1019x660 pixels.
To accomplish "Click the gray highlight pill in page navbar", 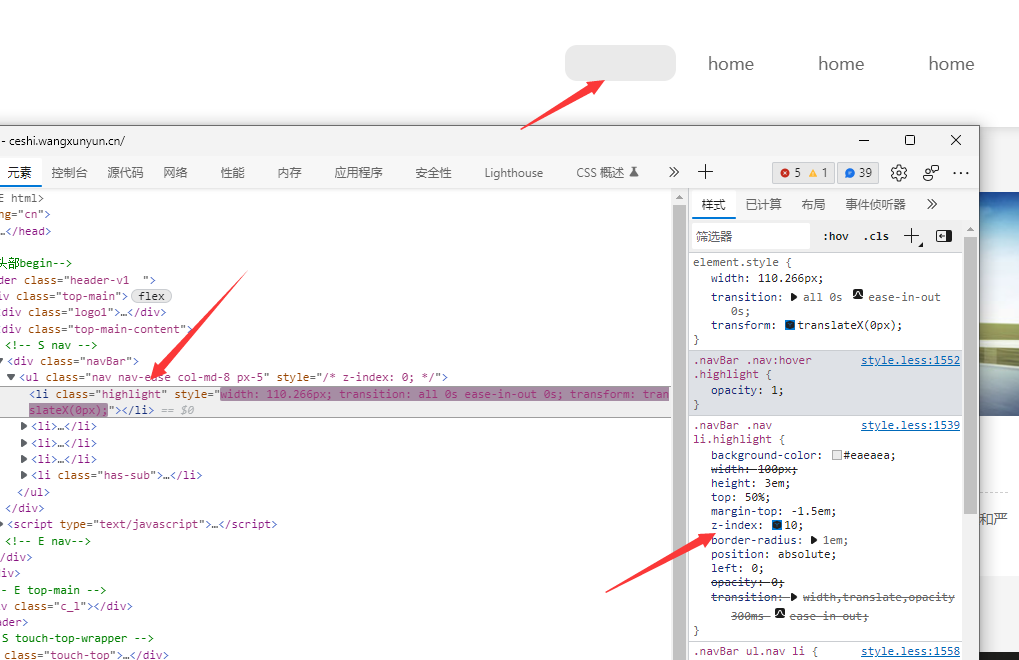I will point(620,63).
